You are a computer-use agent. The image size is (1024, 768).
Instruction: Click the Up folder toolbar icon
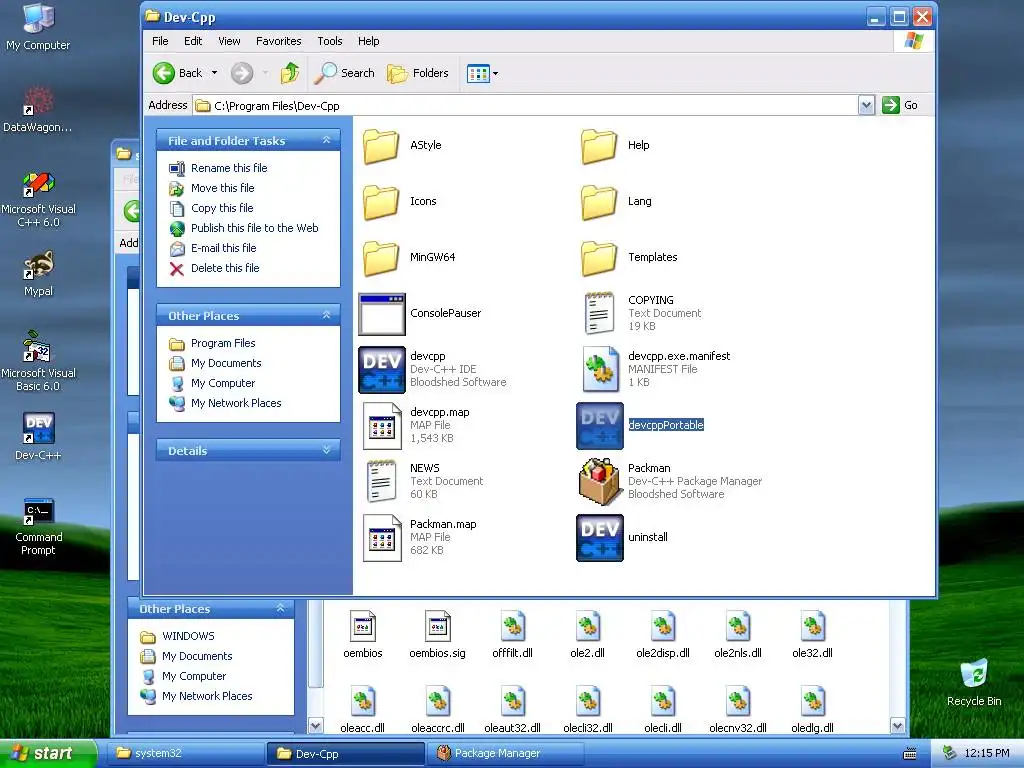pos(290,73)
